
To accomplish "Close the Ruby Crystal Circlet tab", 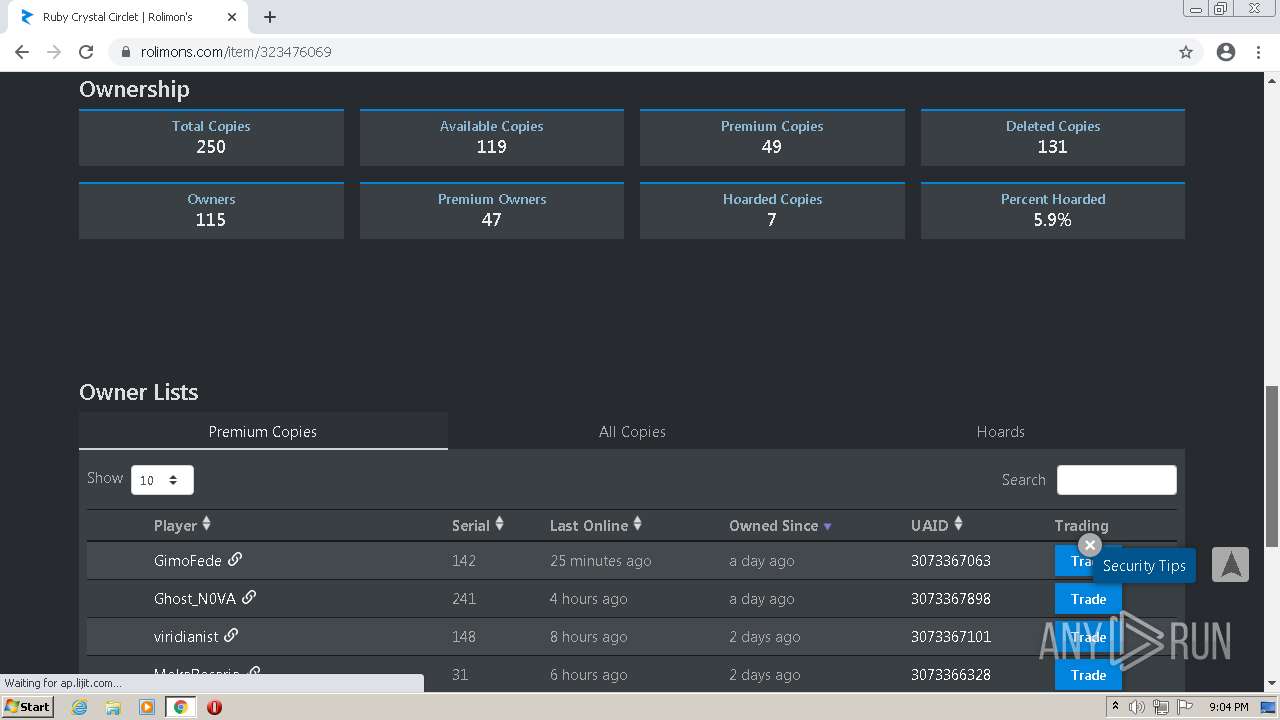I will (x=232, y=17).
